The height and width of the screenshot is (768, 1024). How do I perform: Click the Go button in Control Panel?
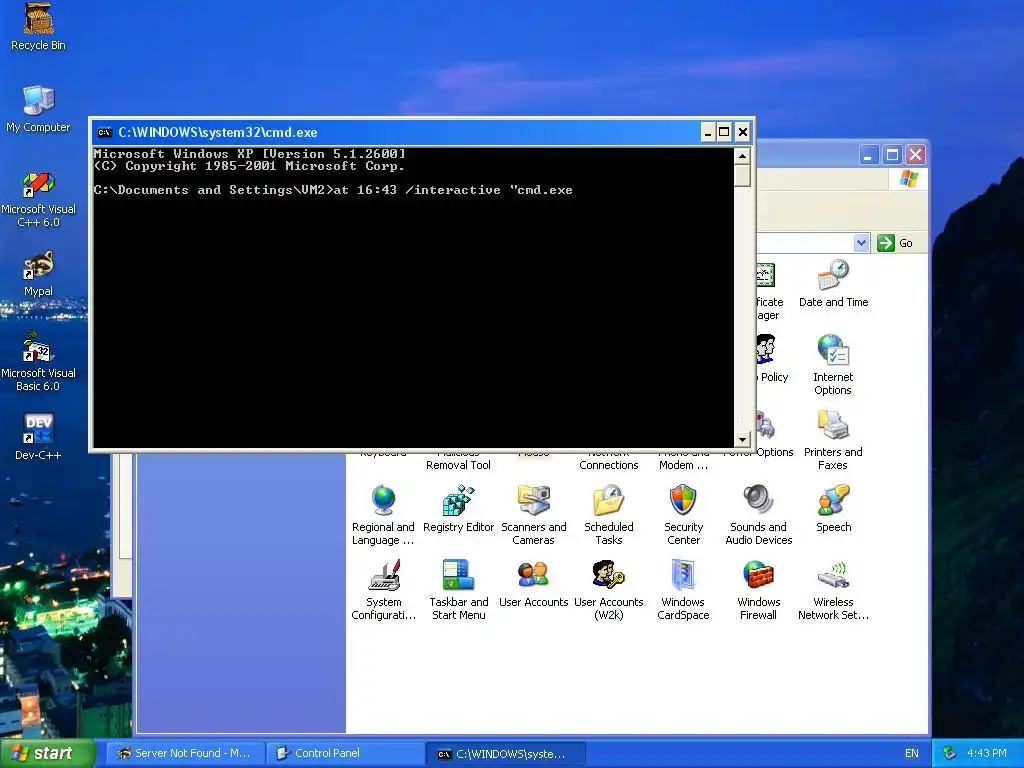895,243
